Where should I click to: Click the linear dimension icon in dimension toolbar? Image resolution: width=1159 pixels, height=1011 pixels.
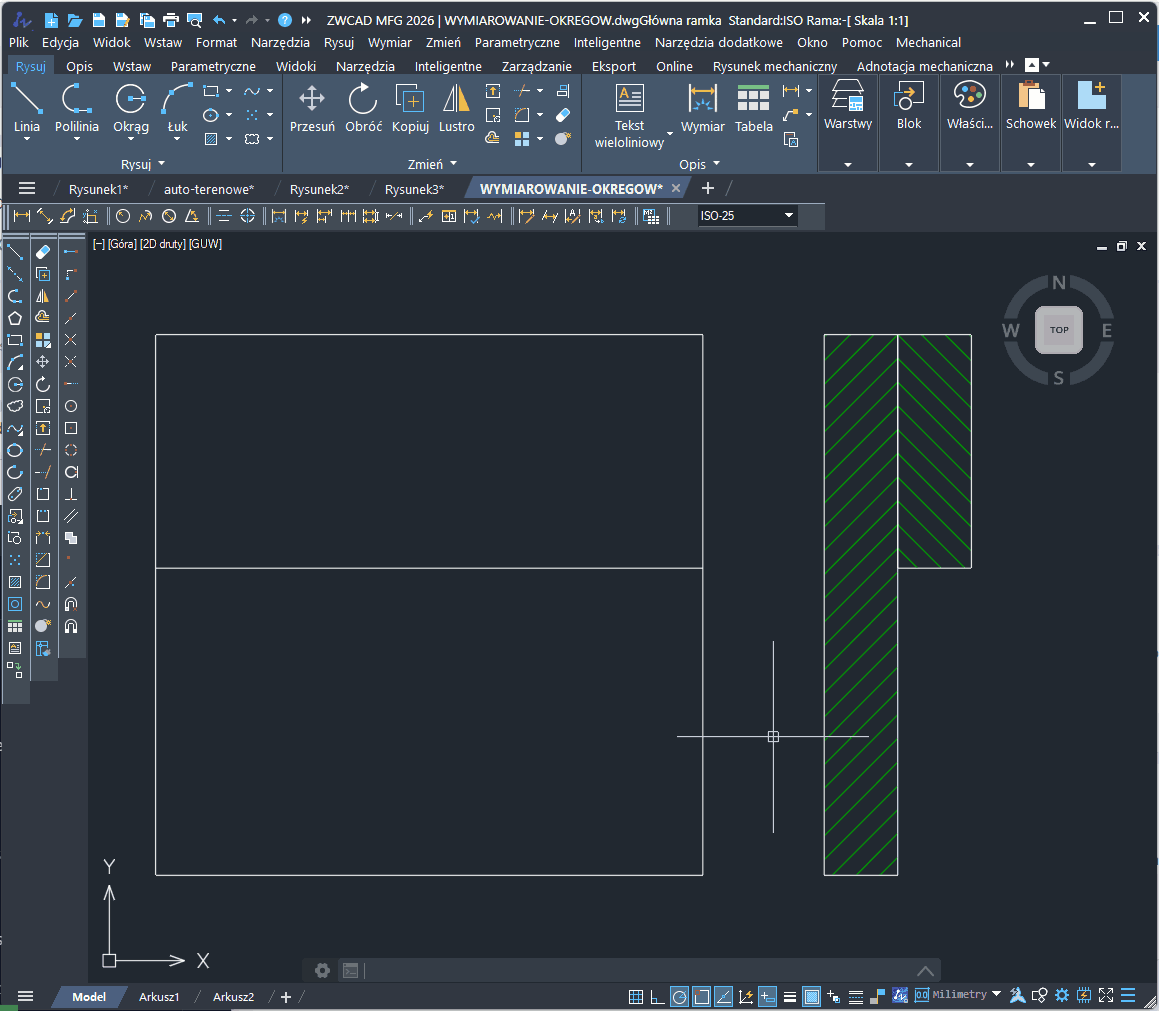click(x=22, y=216)
